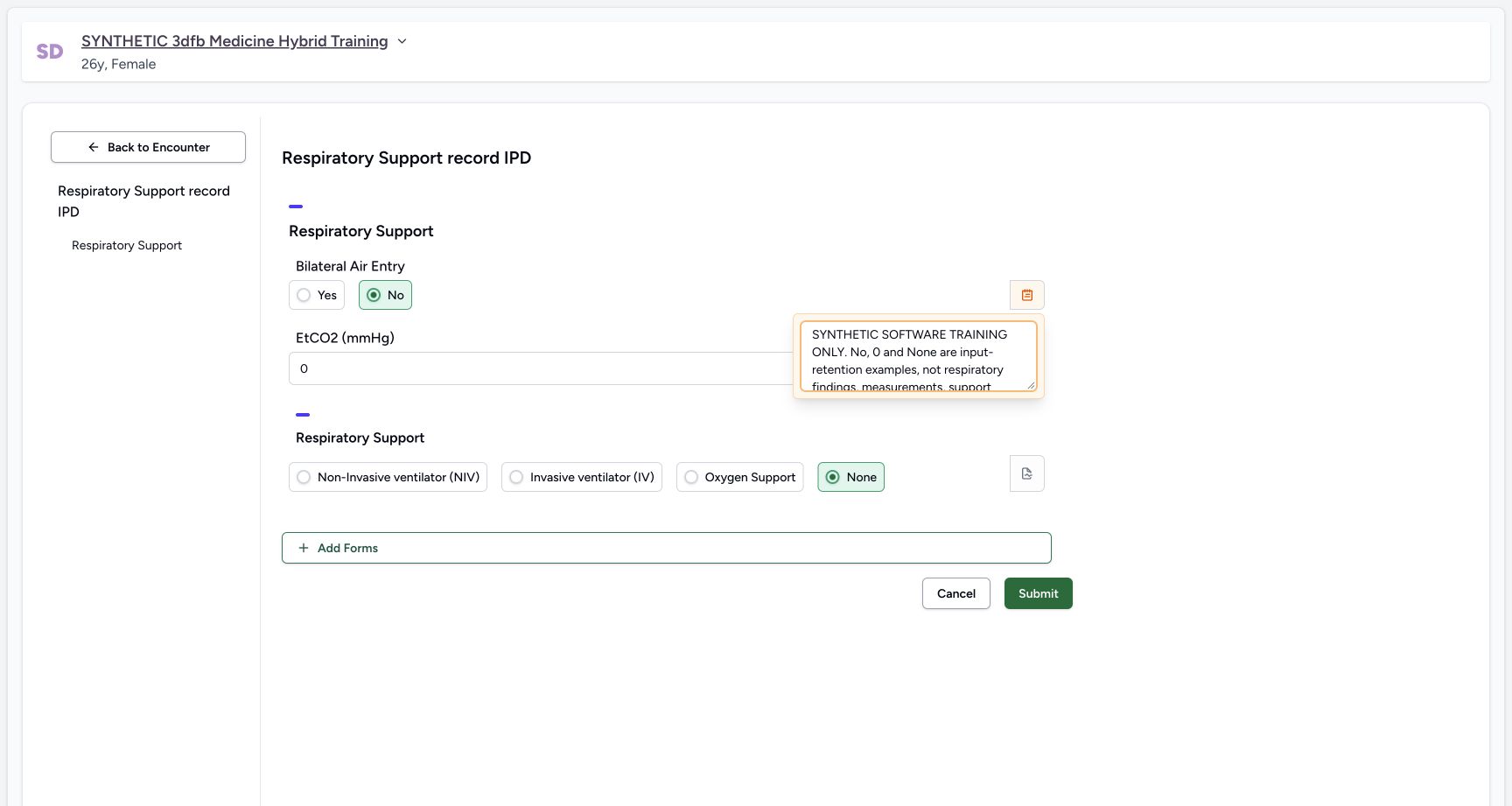This screenshot has height=806, width=1512.
Task: Click the orange note icon beside Bilateral Air Entry
Action: point(1027,295)
